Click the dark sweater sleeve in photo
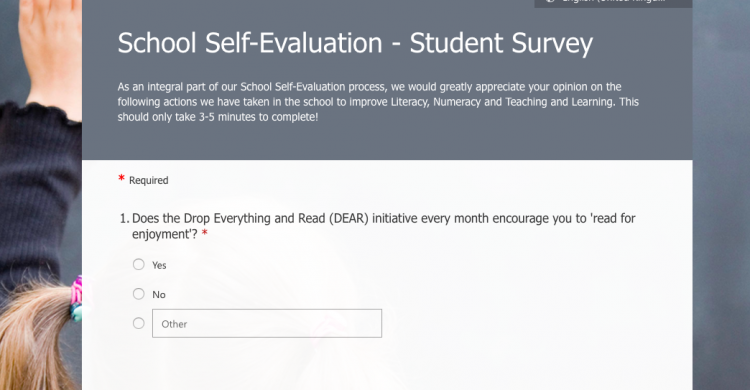 point(38,191)
